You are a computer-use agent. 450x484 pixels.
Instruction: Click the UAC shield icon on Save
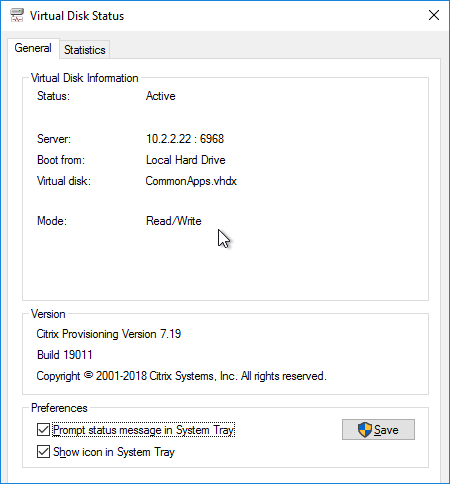click(364, 430)
